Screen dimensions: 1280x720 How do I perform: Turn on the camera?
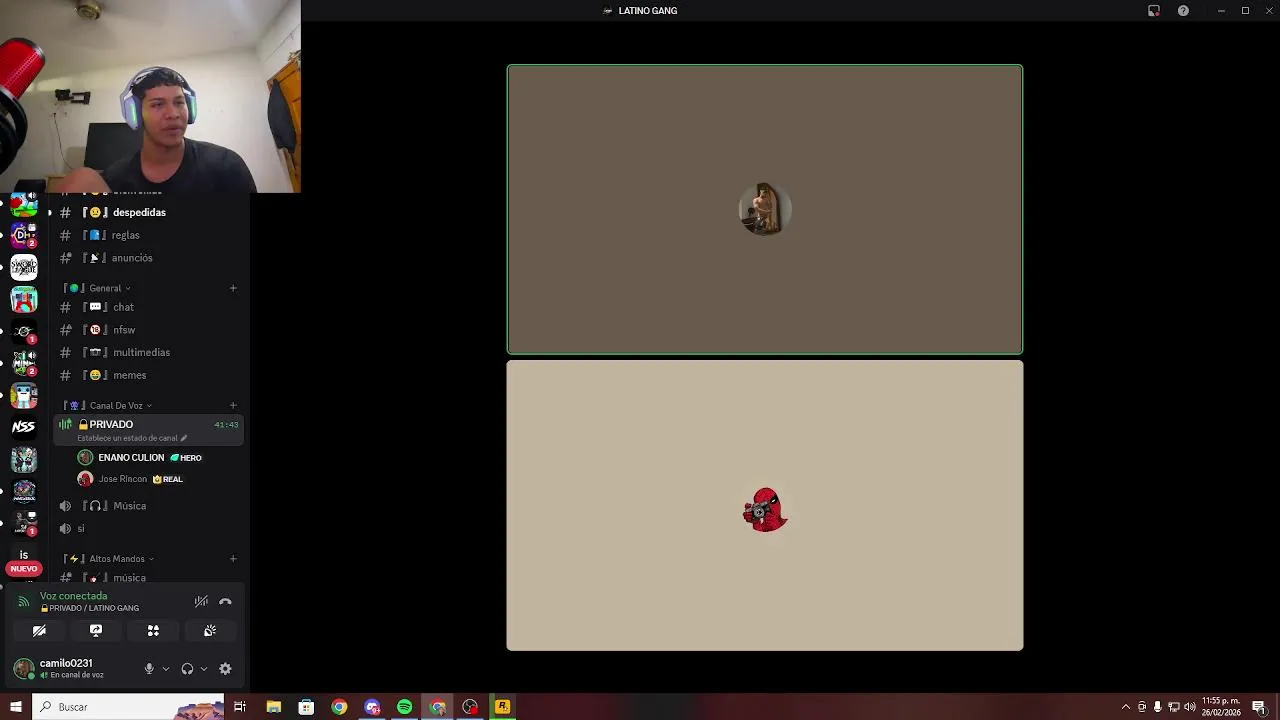click(x=39, y=631)
